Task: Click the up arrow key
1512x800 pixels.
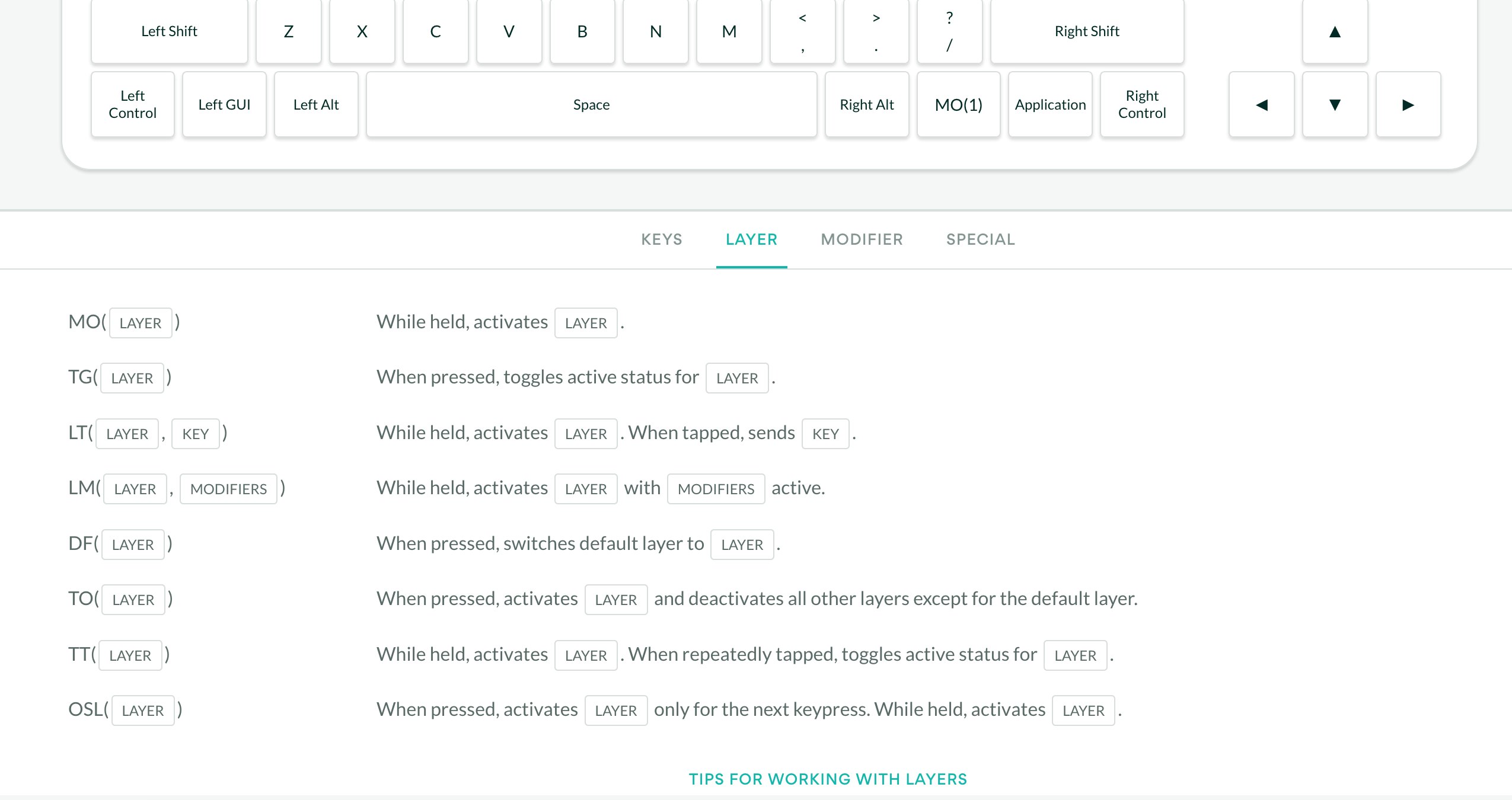Action: 1334,31
